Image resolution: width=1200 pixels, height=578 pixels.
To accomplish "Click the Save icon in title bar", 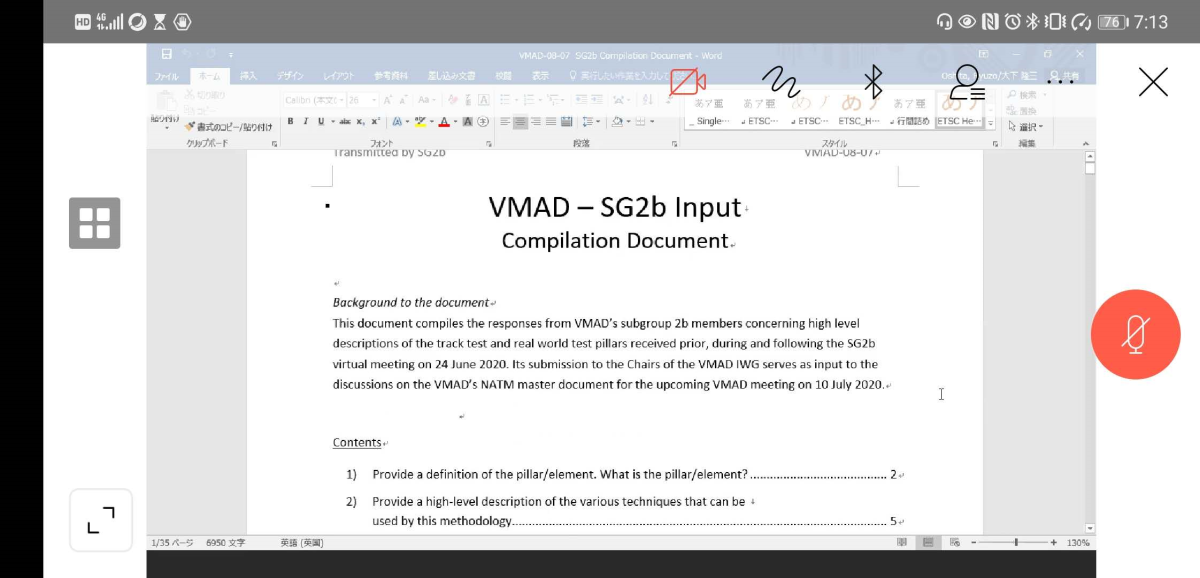I will (x=167, y=55).
